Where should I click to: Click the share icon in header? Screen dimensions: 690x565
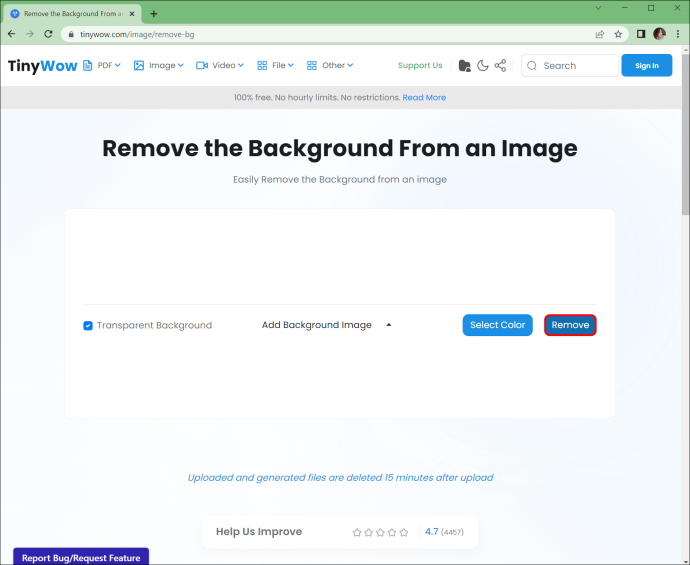(x=500, y=66)
